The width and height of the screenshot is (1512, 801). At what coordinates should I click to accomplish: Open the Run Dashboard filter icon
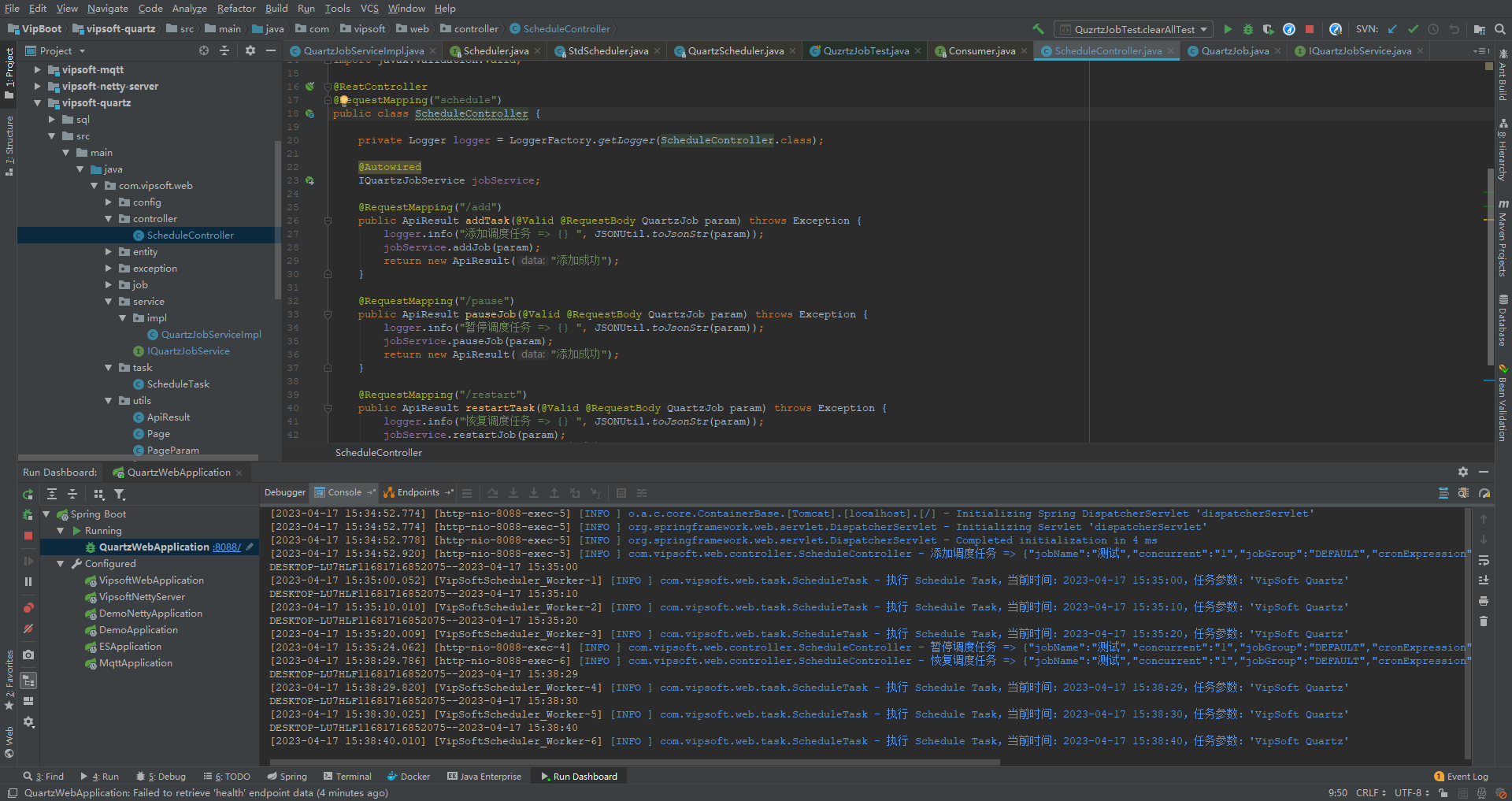(x=120, y=494)
